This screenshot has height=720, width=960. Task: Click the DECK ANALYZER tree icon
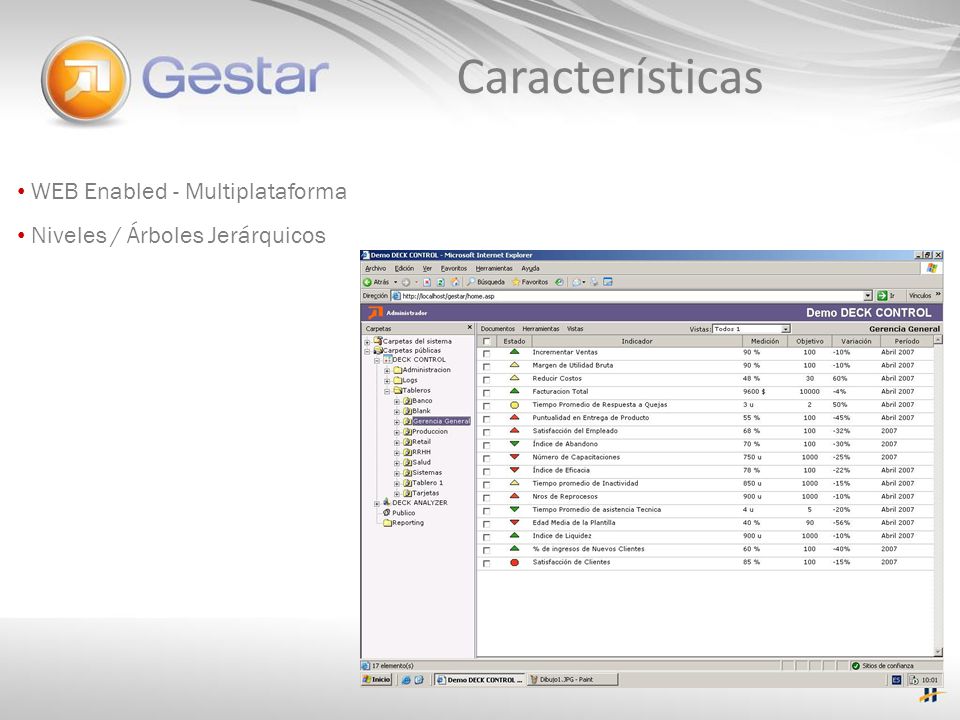[x=387, y=503]
